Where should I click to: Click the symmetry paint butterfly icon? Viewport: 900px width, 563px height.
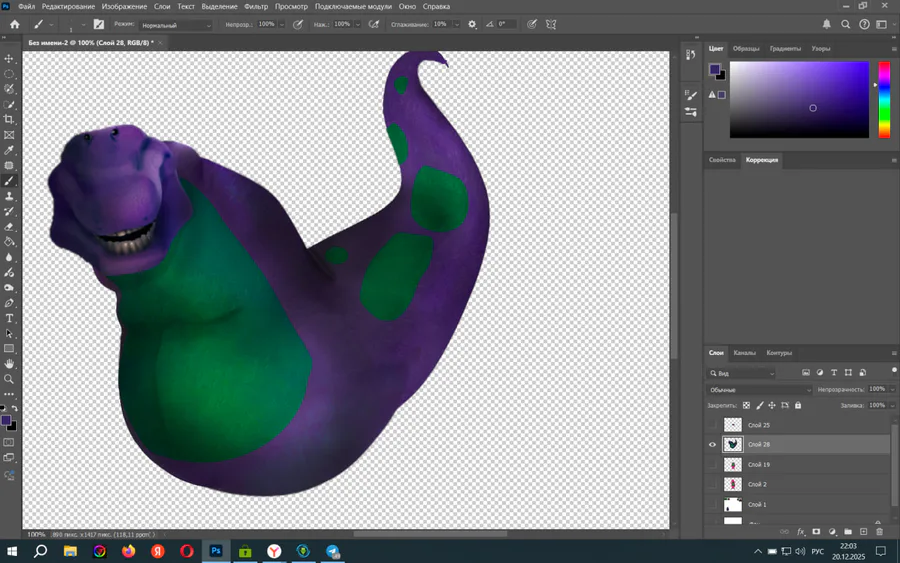point(551,24)
